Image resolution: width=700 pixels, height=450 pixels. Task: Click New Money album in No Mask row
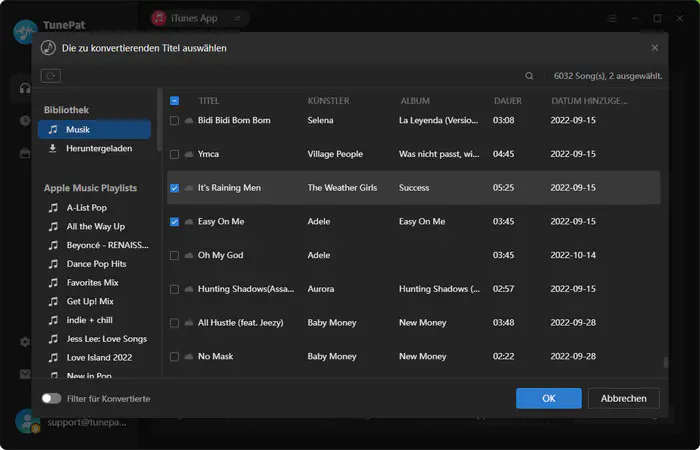(x=423, y=356)
